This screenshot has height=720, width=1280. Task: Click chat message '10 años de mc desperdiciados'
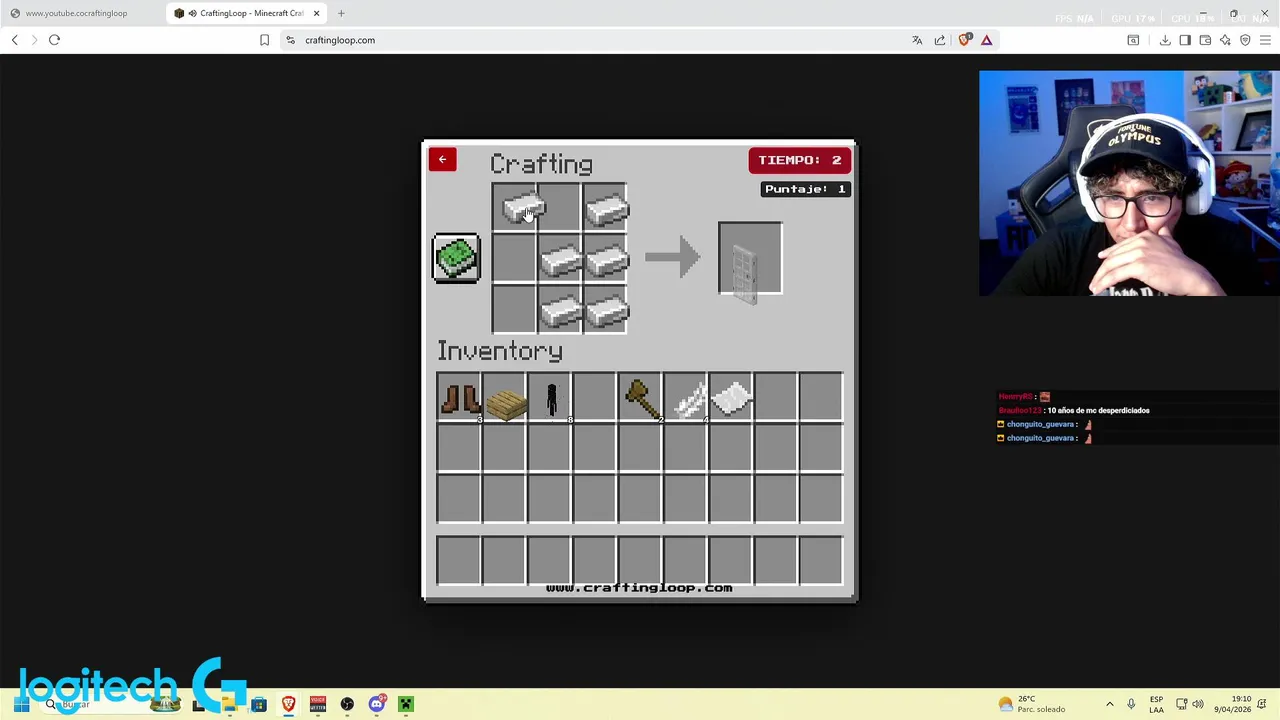click(1098, 411)
